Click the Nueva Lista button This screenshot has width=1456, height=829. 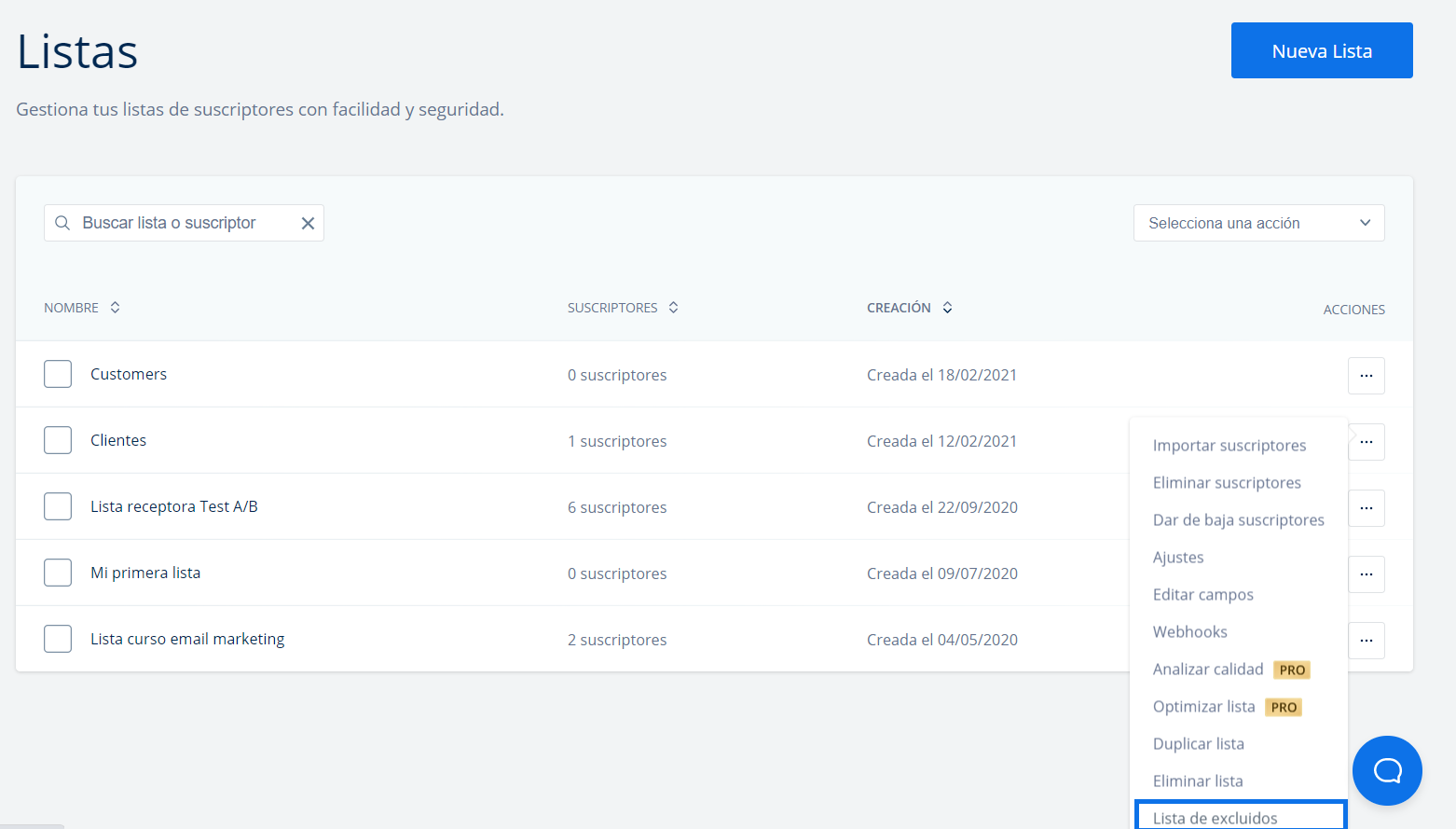click(x=1322, y=50)
